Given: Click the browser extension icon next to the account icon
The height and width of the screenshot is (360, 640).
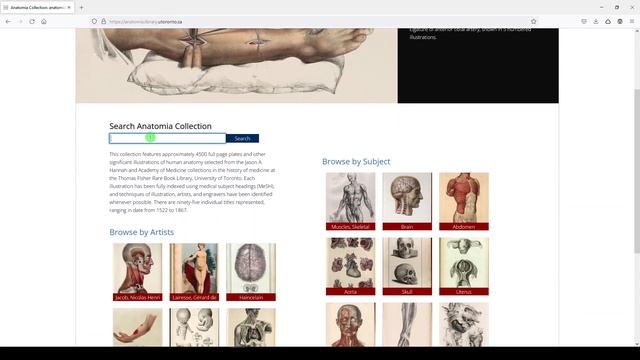Looking at the screenshot, I should tap(608, 21).
